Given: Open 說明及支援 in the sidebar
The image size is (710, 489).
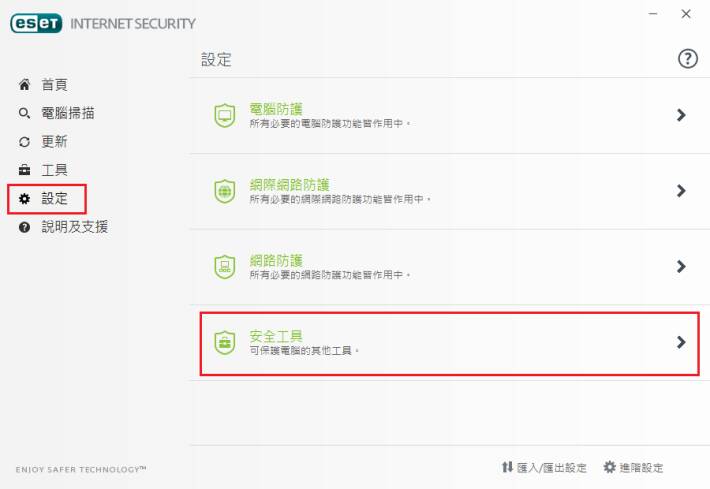Looking at the screenshot, I should (63, 227).
